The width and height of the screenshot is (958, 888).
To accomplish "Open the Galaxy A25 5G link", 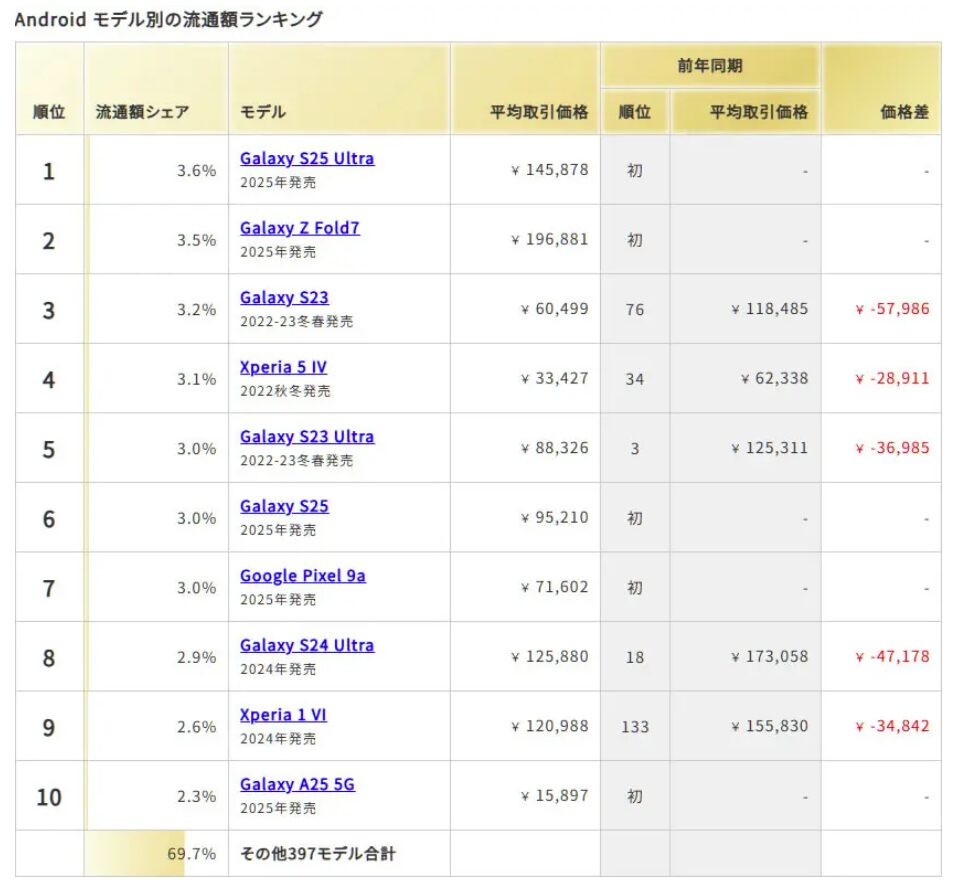I will point(297,784).
